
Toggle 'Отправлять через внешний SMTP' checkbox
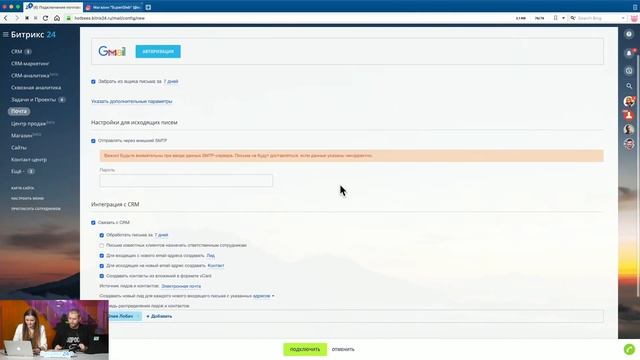pos(93,141)
